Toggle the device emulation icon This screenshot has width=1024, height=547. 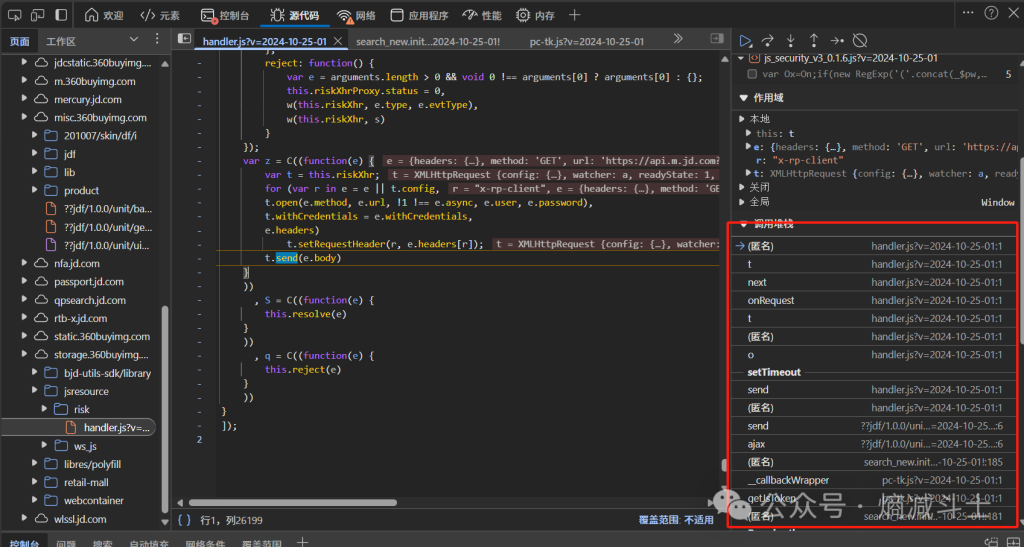pos(37,15)
